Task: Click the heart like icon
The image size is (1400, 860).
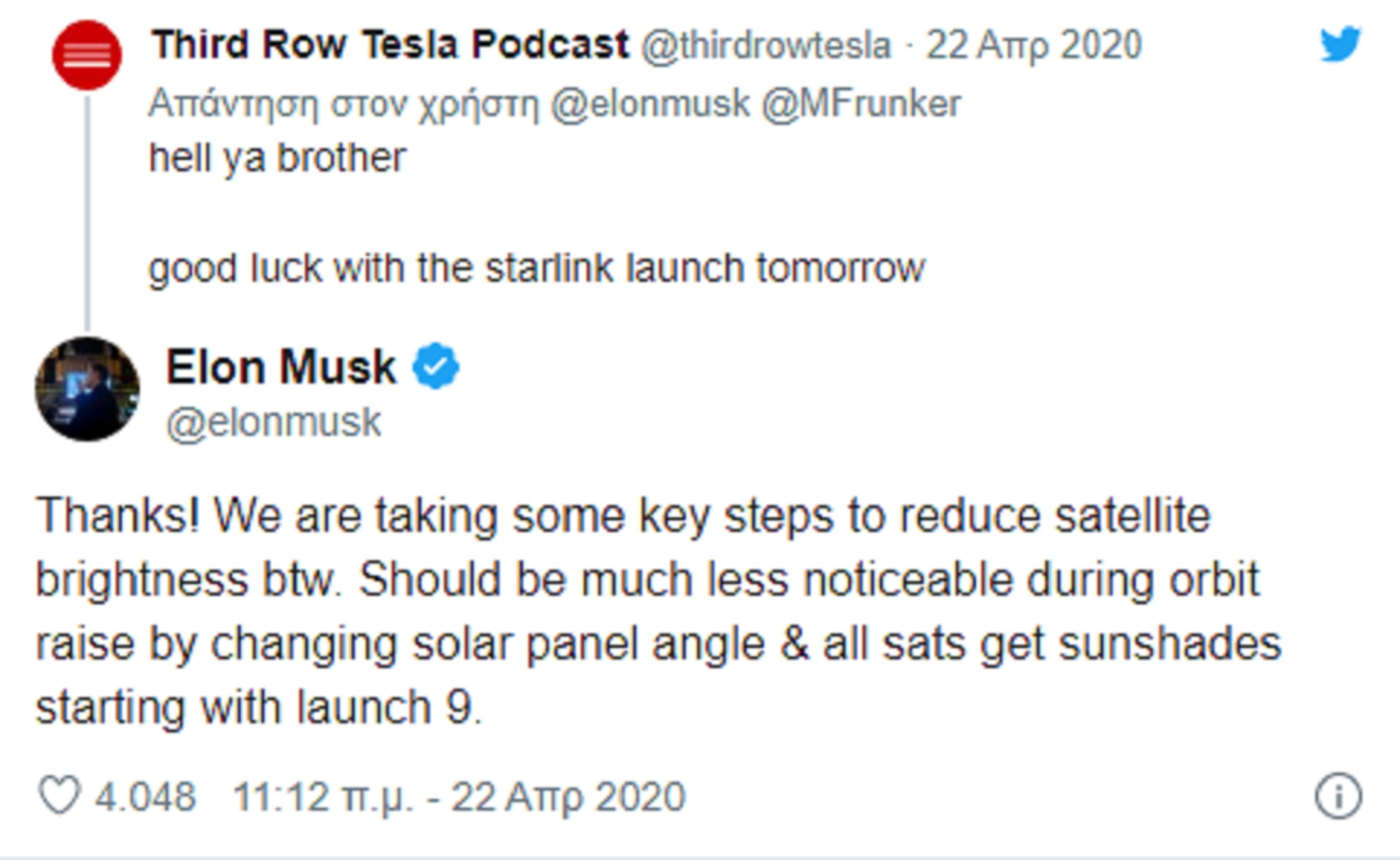Action: click(x=59, y=795)
